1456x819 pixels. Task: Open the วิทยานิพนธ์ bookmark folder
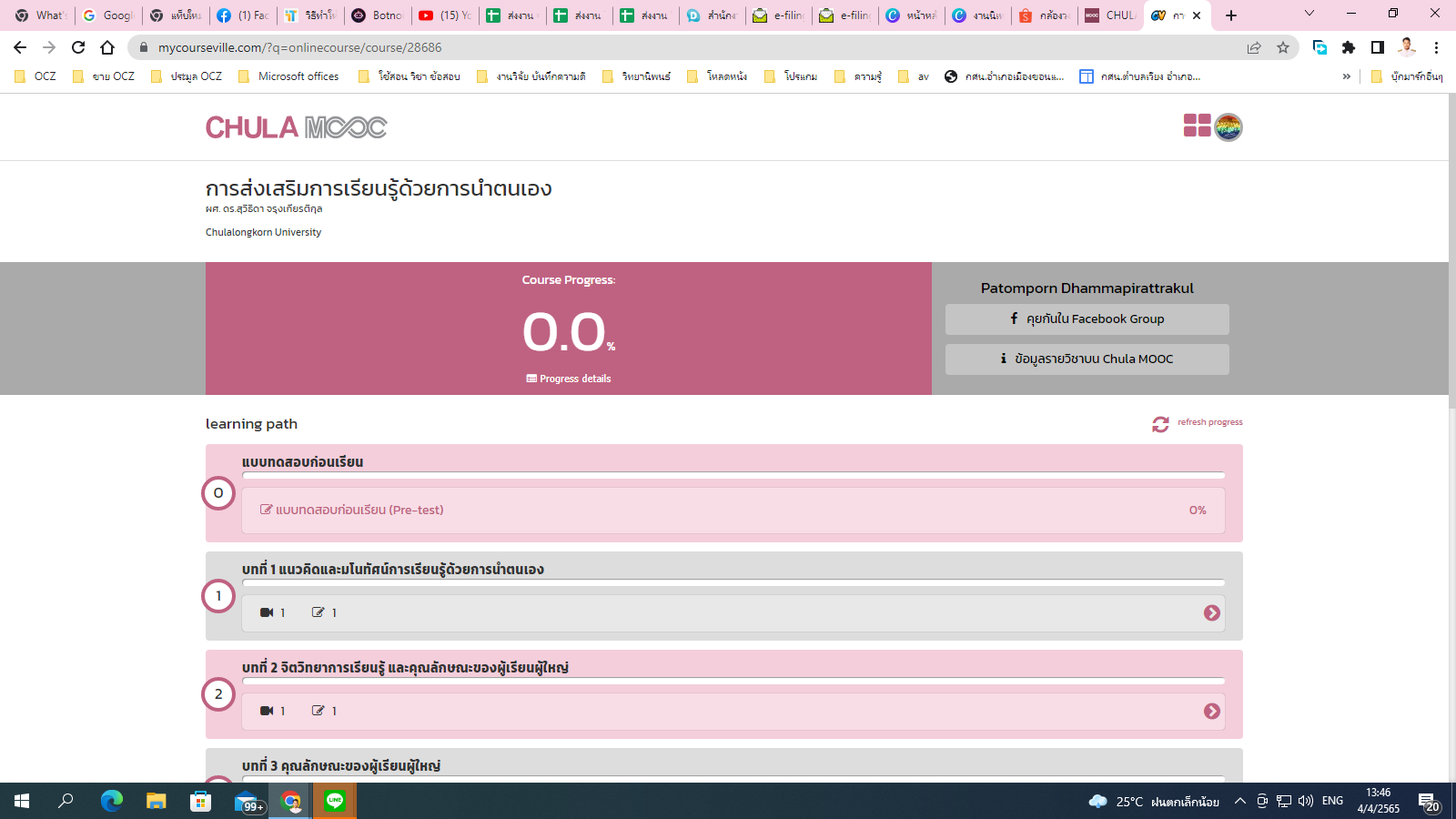tap(637, 76)
